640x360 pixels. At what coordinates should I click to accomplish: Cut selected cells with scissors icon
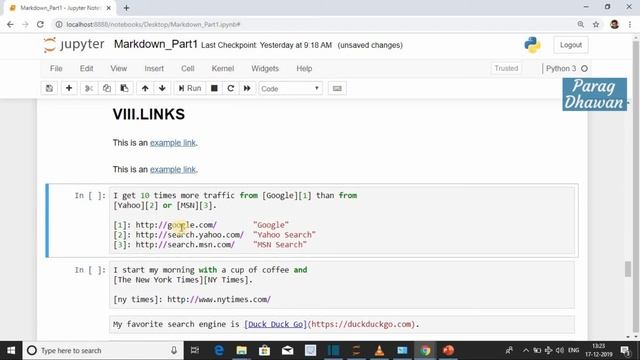[89, 88]
